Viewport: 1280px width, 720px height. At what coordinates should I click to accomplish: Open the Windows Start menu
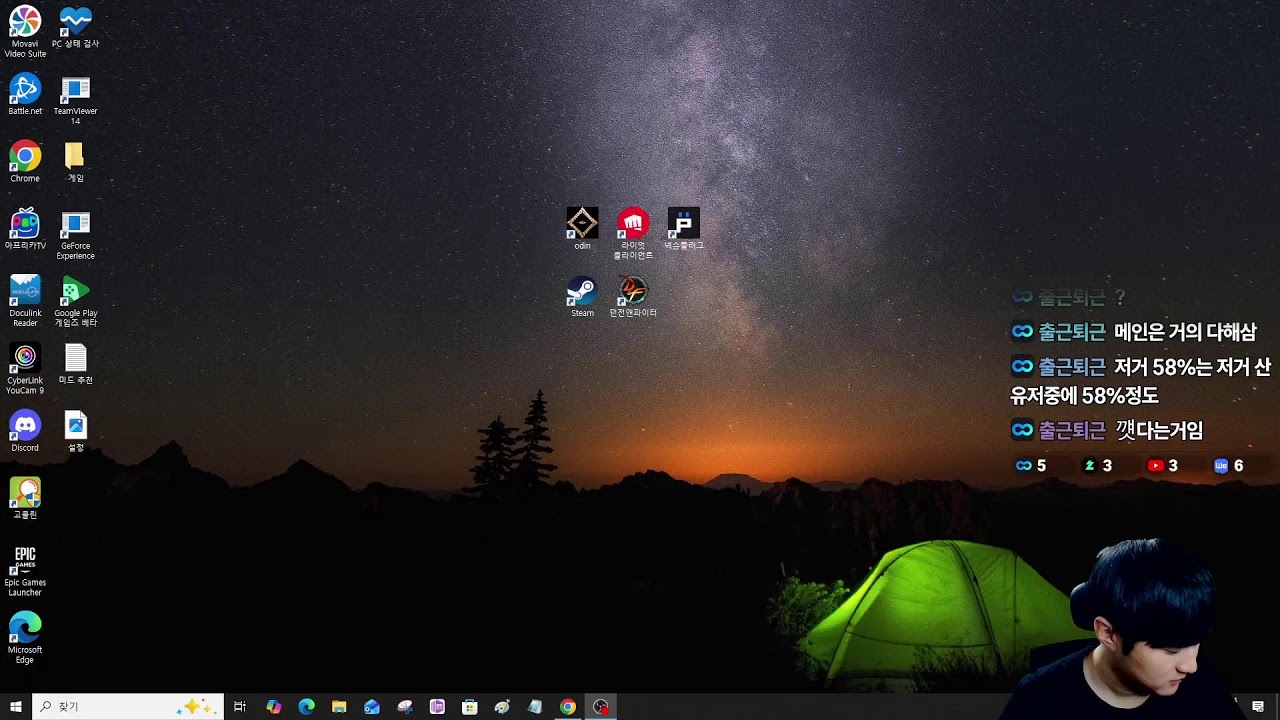click(x=15, y=707)
